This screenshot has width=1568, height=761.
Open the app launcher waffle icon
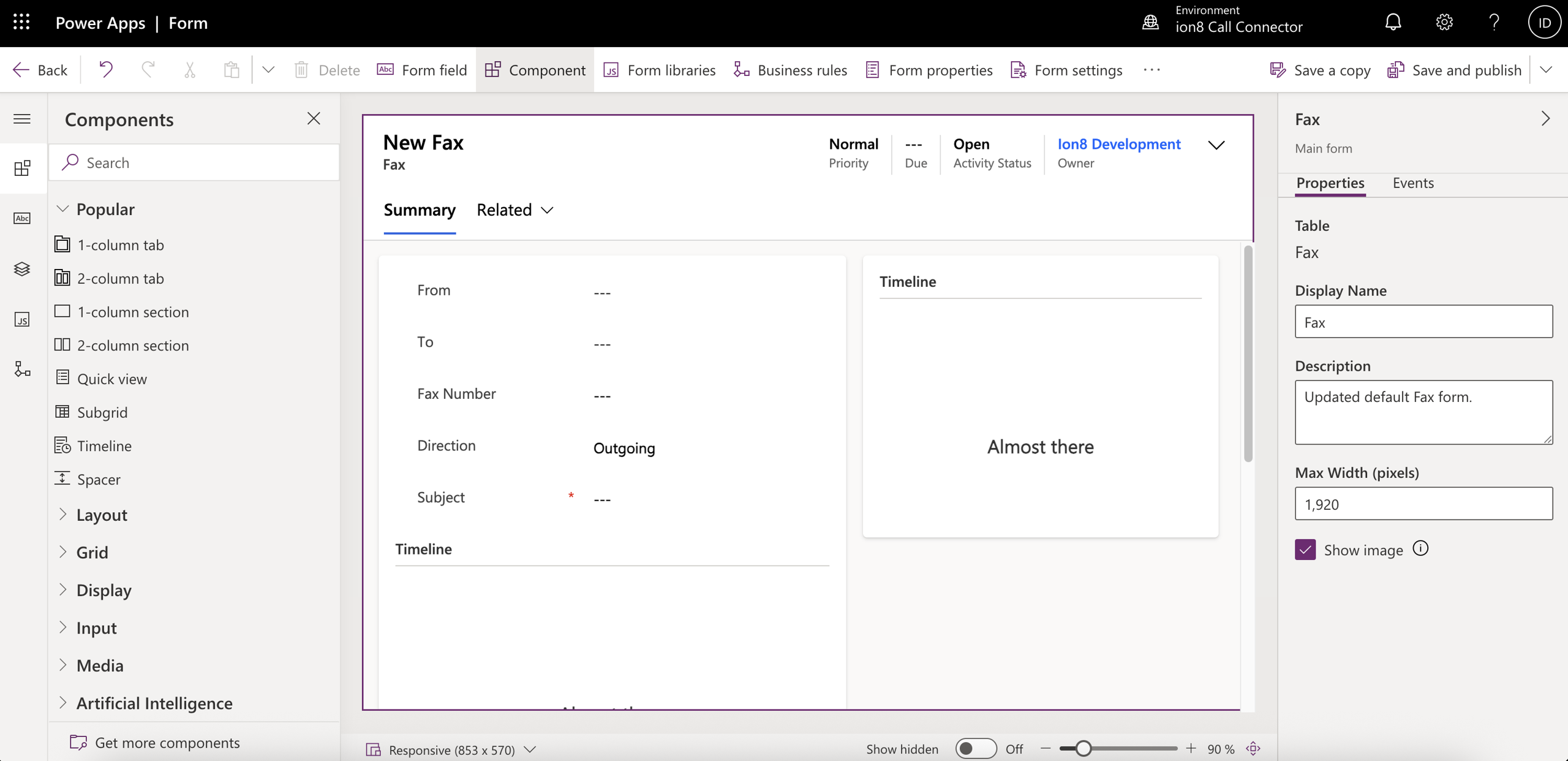click(x=21, y=23)
